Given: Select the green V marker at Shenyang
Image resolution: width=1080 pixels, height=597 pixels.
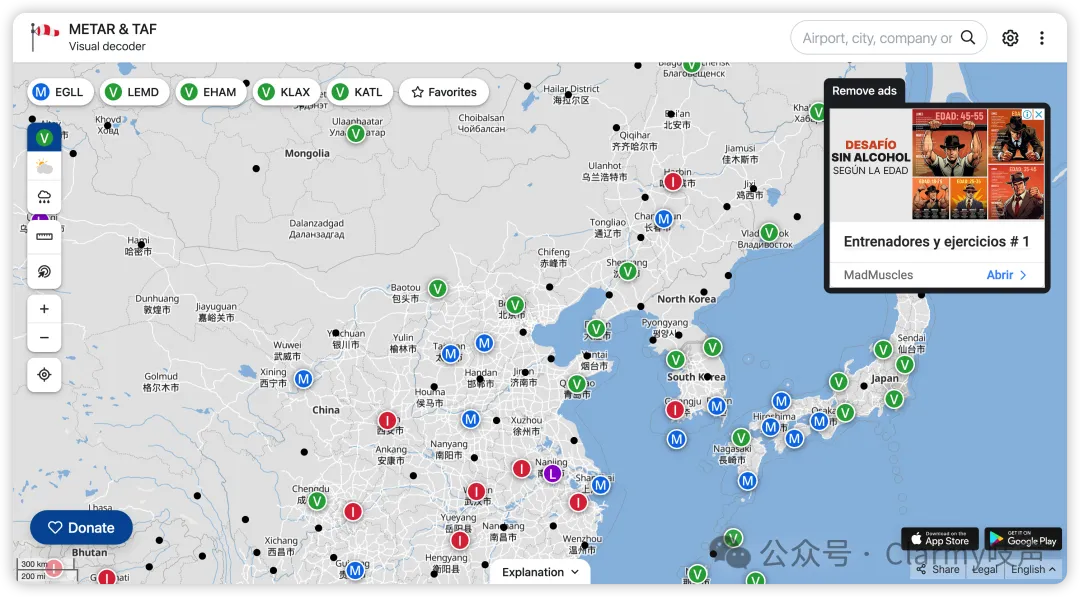Looking at the screenshot, I should (627, 271).
